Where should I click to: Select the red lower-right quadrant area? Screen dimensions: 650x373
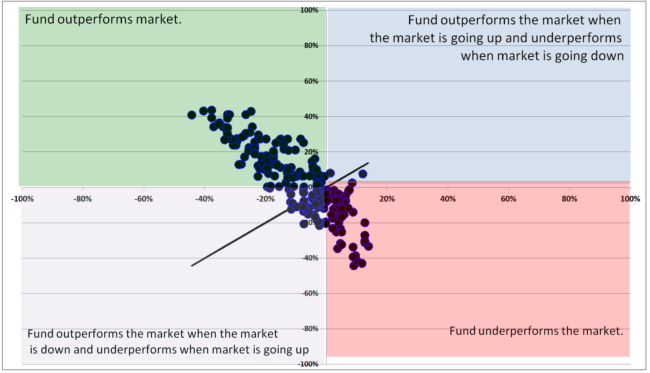[x=478, y=269]
